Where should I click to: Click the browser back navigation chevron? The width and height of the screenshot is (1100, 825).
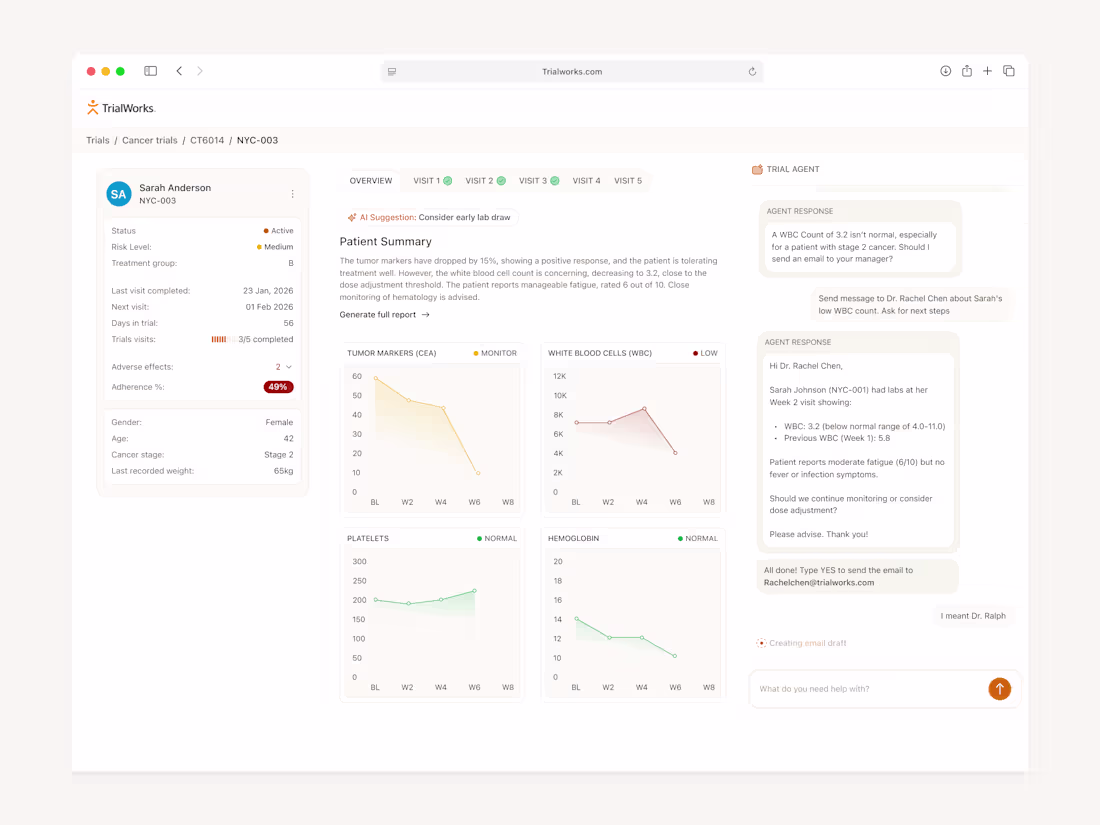click(x=179, y=71)
